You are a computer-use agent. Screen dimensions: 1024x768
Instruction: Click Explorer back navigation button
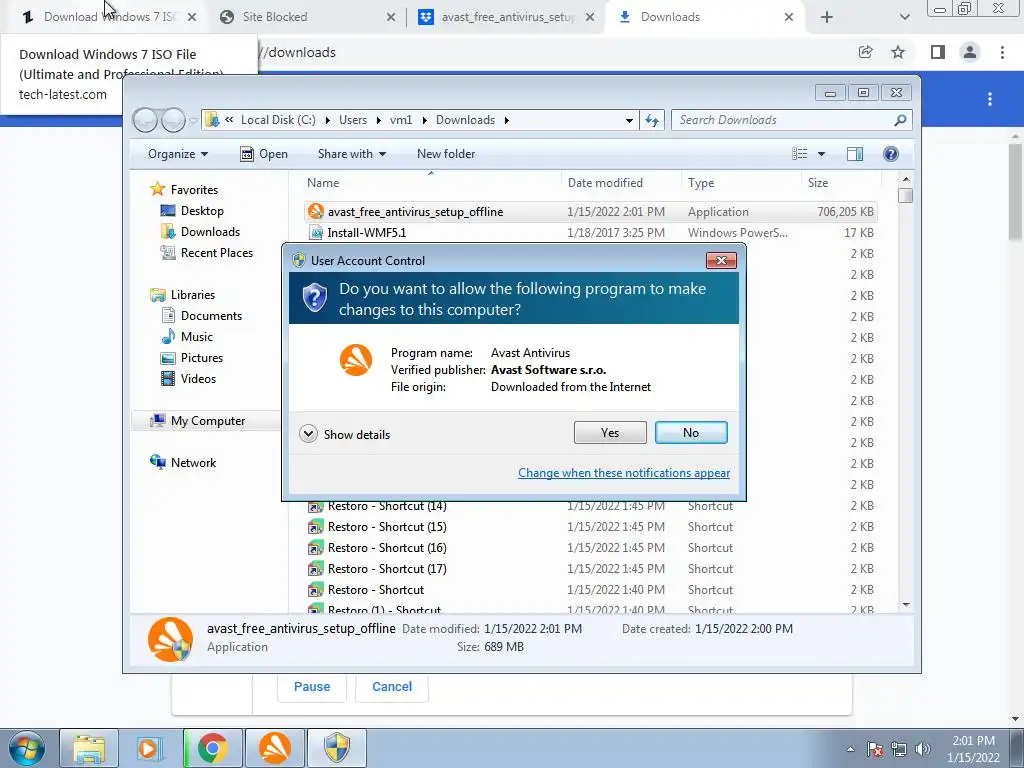click(145, 120)
